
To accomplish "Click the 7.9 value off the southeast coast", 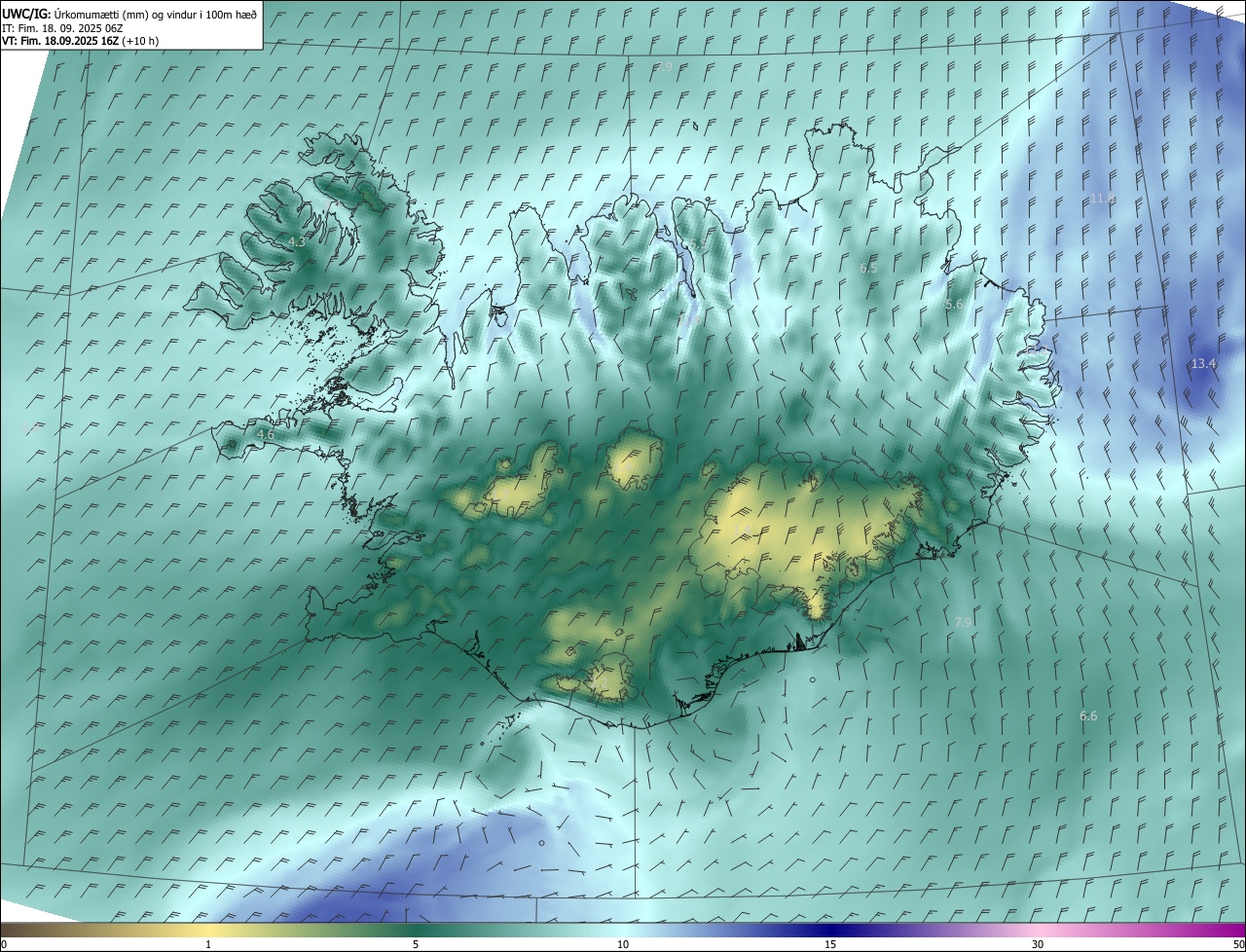I will [x=963, y=622].
